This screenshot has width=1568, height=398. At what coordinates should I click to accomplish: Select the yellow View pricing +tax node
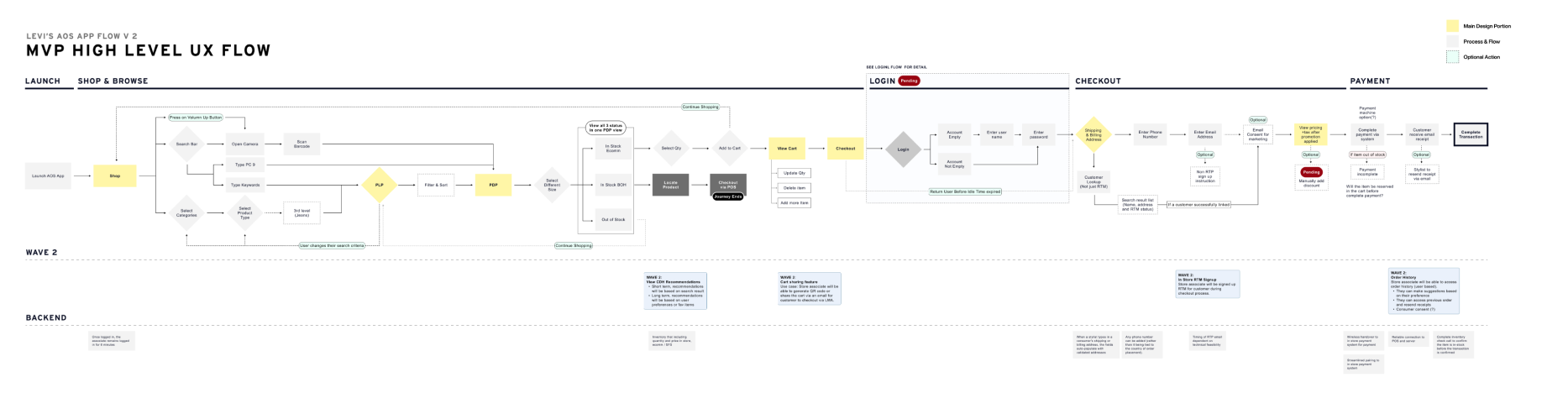coord(1311,134)
